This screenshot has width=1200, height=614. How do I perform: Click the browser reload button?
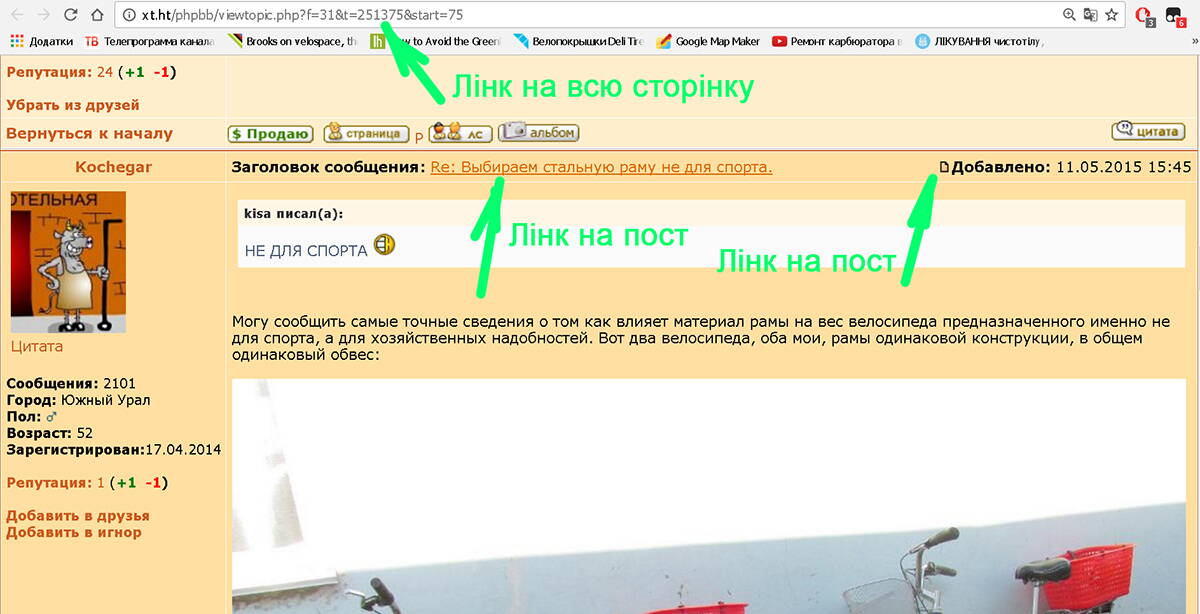pyautogui.click(x=70, y=15)
